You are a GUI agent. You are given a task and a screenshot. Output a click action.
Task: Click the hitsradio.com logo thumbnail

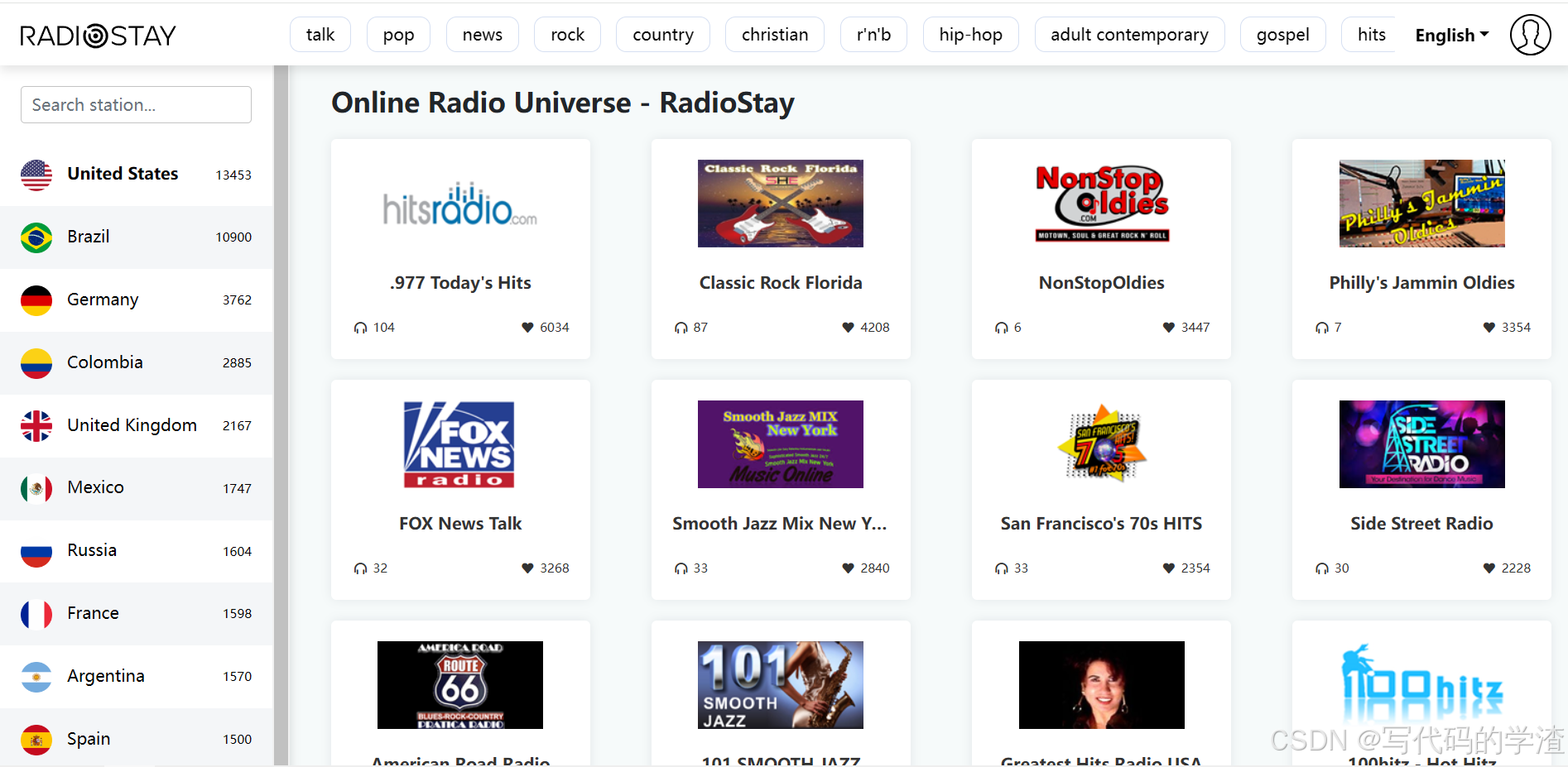[x=460, y=204]
